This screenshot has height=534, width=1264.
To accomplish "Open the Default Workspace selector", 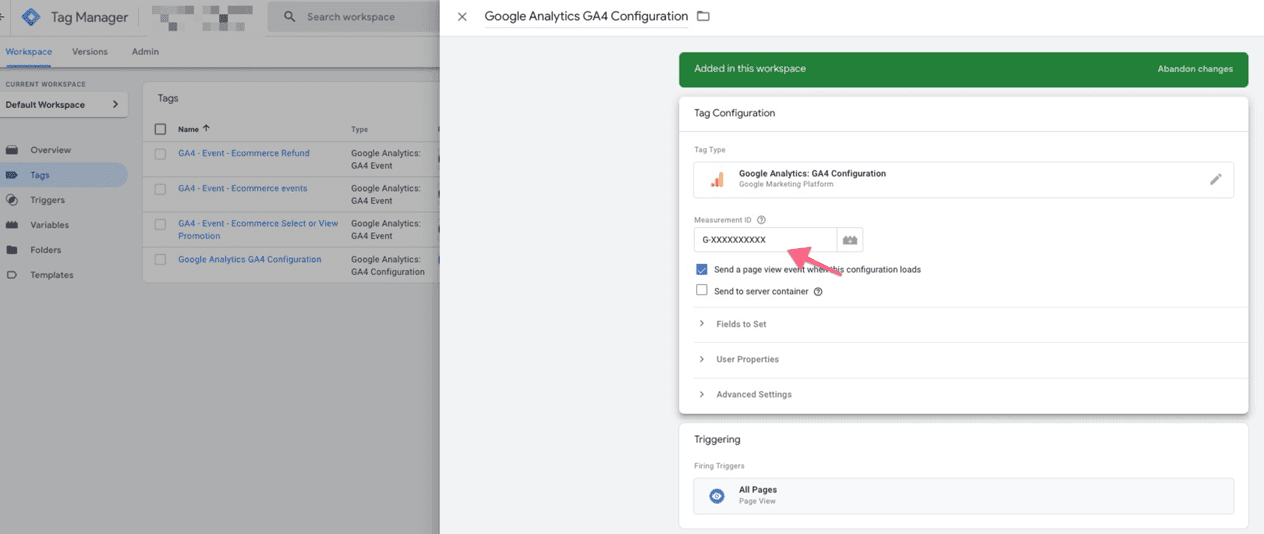I will (64, 105).
